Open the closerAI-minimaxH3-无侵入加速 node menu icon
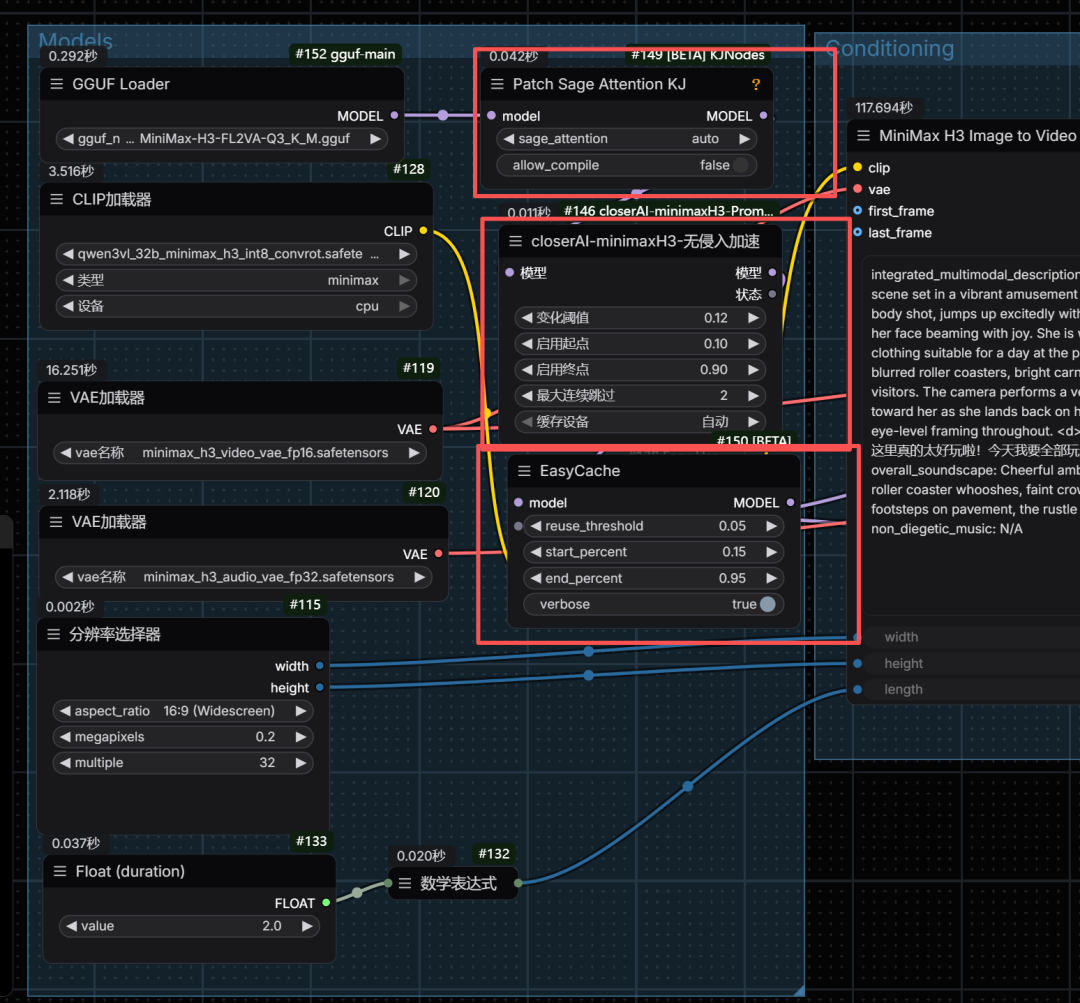Screen dimensions: 1080x1003 (515, 241)
